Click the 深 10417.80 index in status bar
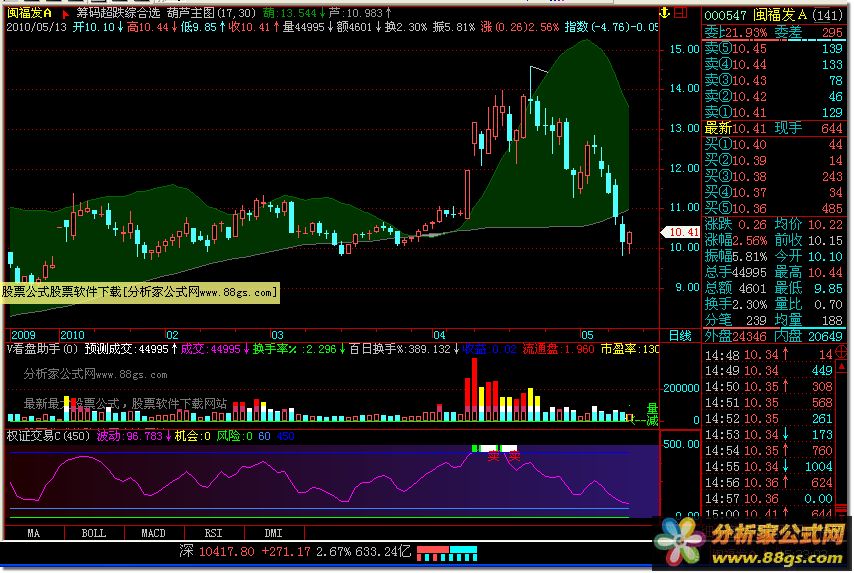This screenshot has width=854, height=573. pos(217,551)
